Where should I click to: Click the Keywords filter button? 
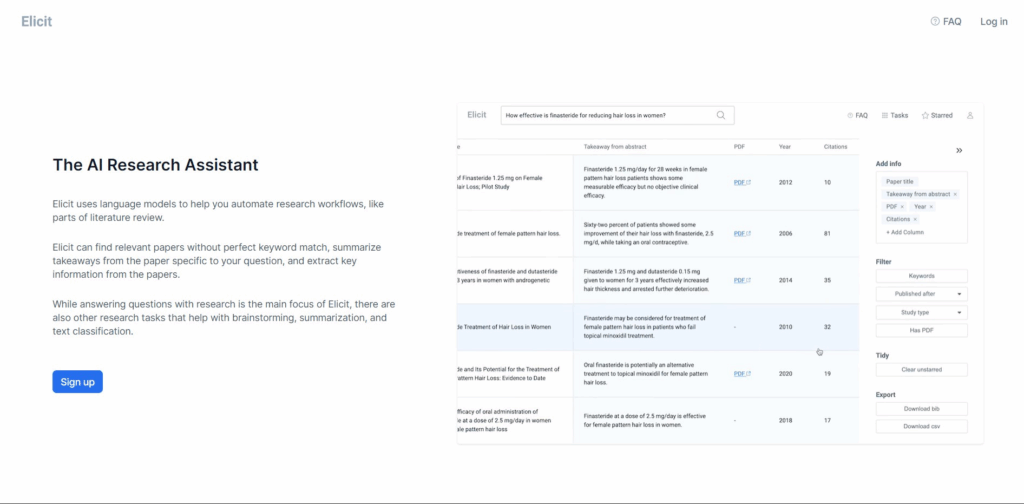click(921, 276)
